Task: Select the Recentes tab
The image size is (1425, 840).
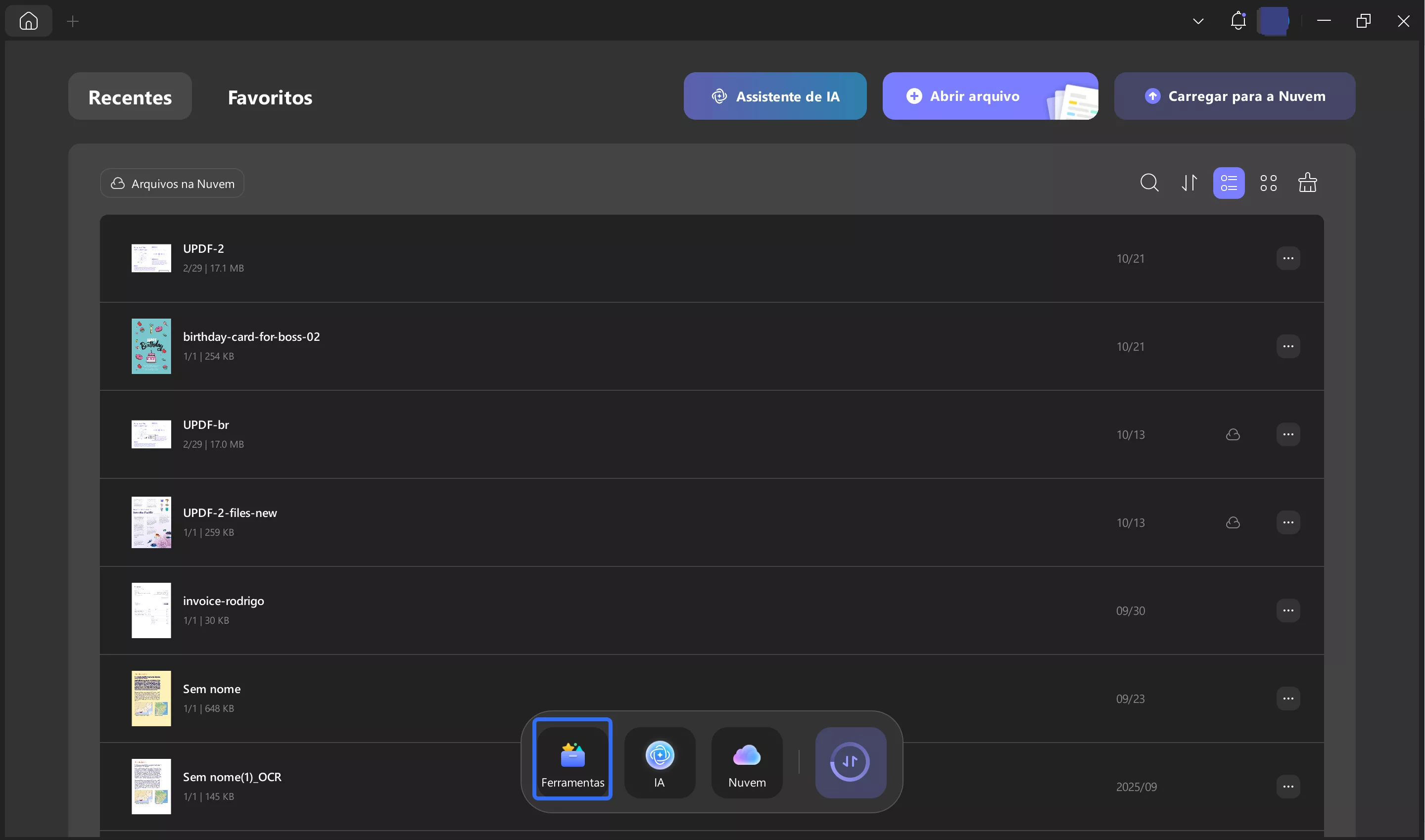Action: click(x=130, y=97)
